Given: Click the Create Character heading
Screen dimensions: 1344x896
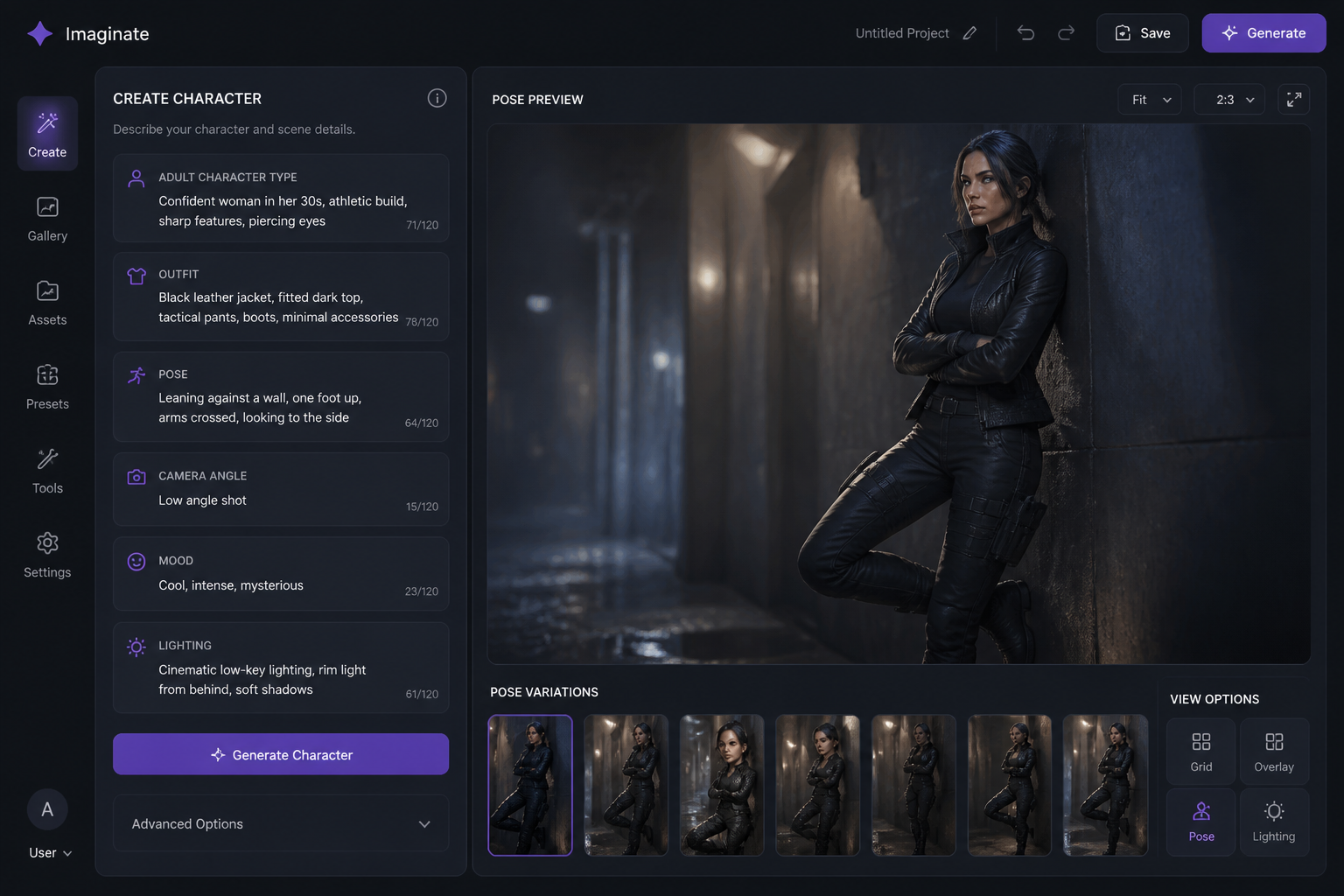Looking at the screenshot, I should pos(187,99).
